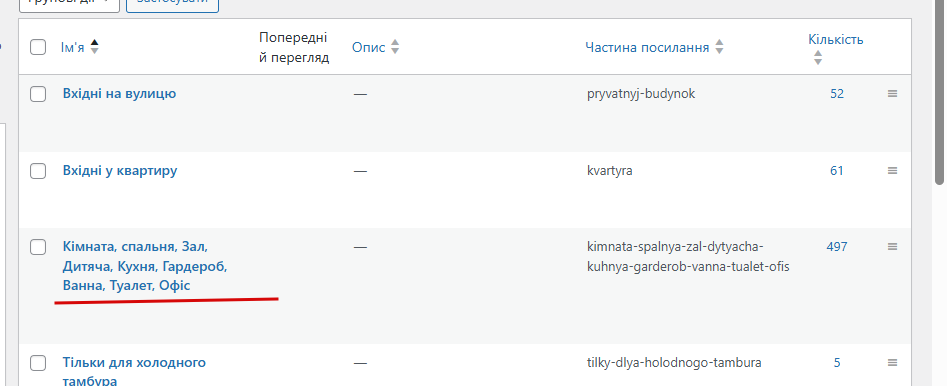Check the box for Вхідні на вулицю
This screenshot has width=947, height=386.
38,94
